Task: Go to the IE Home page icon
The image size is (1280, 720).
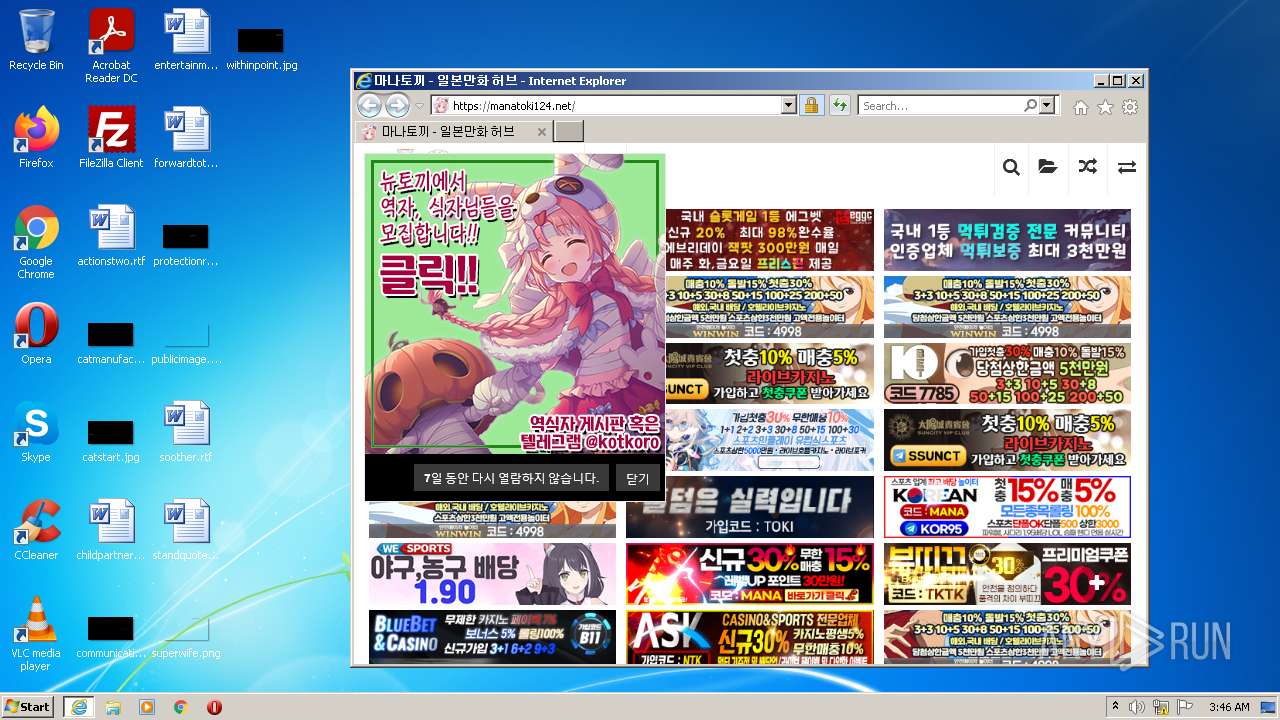Action: tap(1081, 107)
